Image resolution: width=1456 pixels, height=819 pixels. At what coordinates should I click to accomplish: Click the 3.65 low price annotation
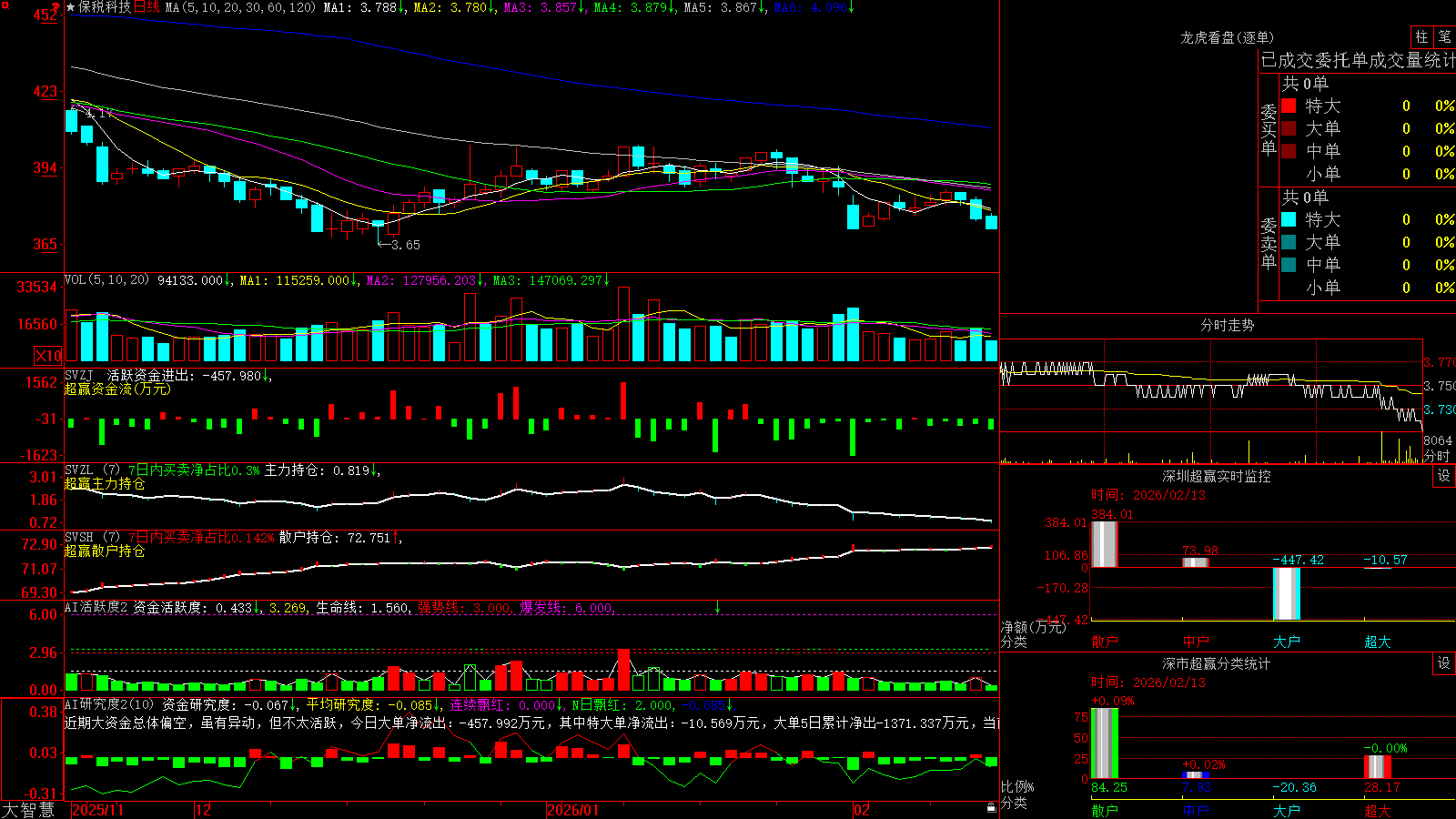coord(406,245)
